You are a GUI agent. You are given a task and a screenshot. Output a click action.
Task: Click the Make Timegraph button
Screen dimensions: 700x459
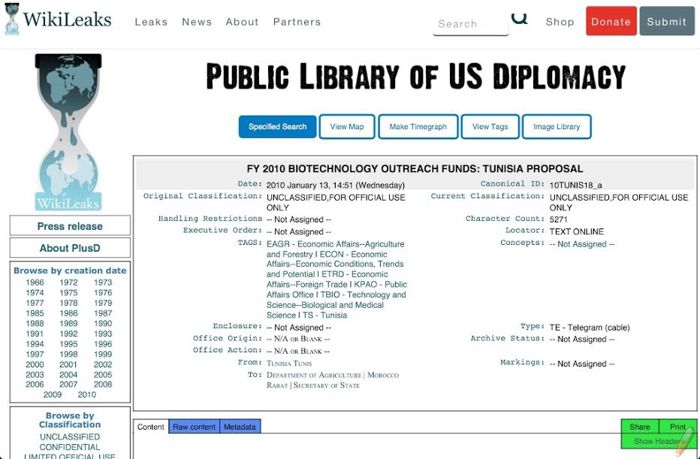tap(418, 126)
